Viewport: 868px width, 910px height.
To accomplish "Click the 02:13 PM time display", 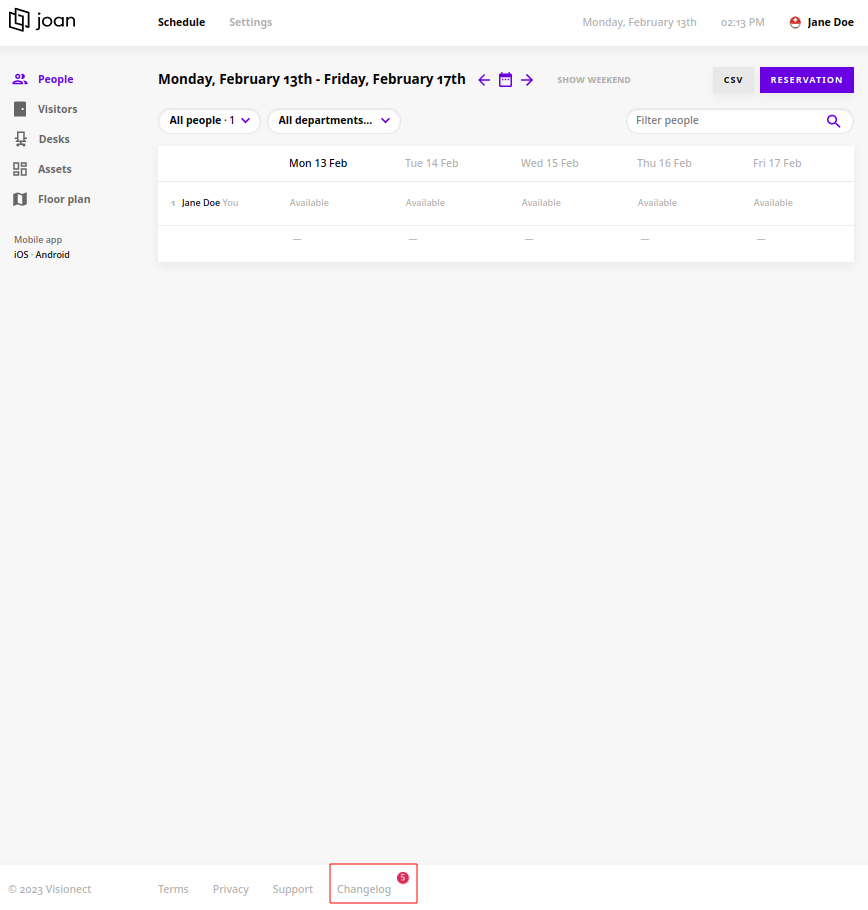I will point(743,22).
